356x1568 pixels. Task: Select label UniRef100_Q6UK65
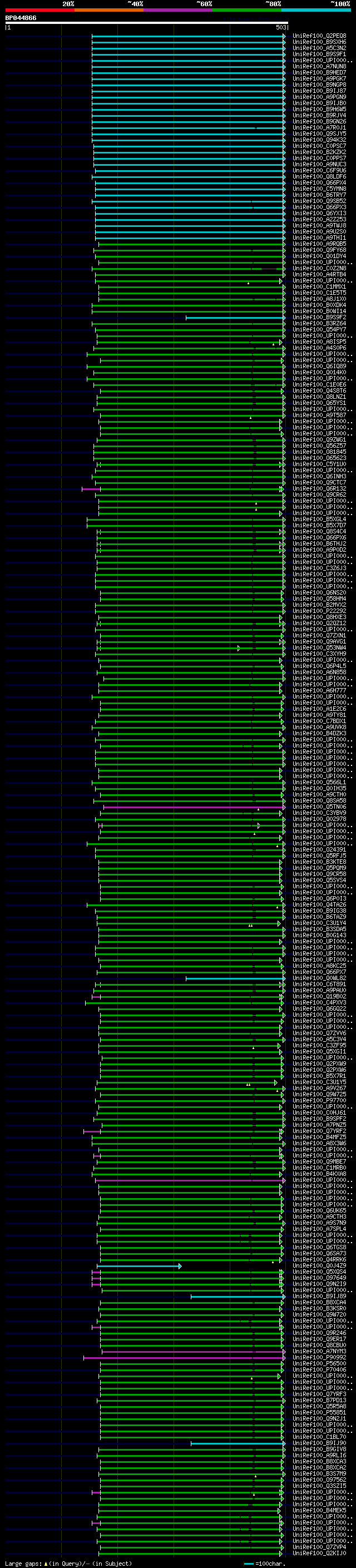319,1211
